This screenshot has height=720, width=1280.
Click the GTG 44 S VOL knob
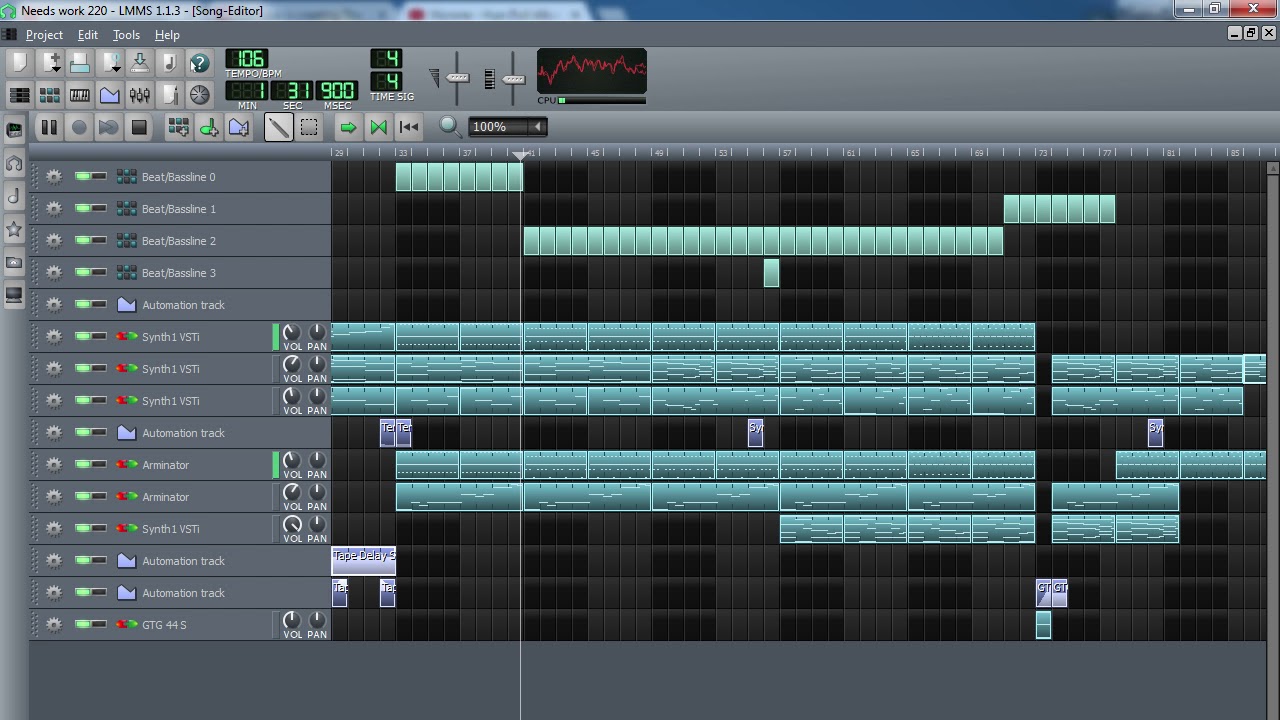click(292, 620)
